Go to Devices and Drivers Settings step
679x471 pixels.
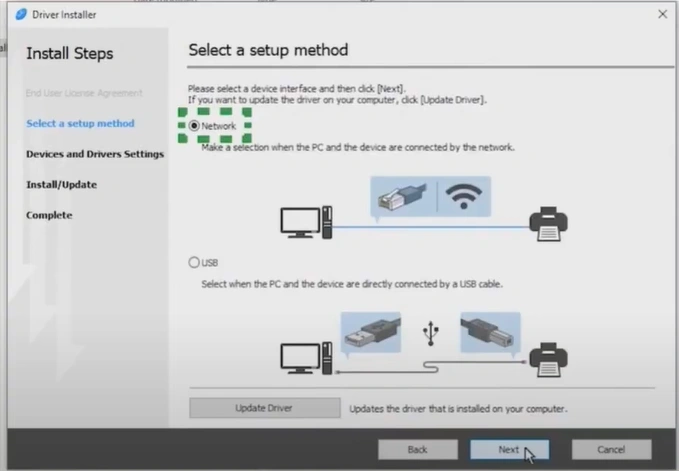(x=94, y=154)
